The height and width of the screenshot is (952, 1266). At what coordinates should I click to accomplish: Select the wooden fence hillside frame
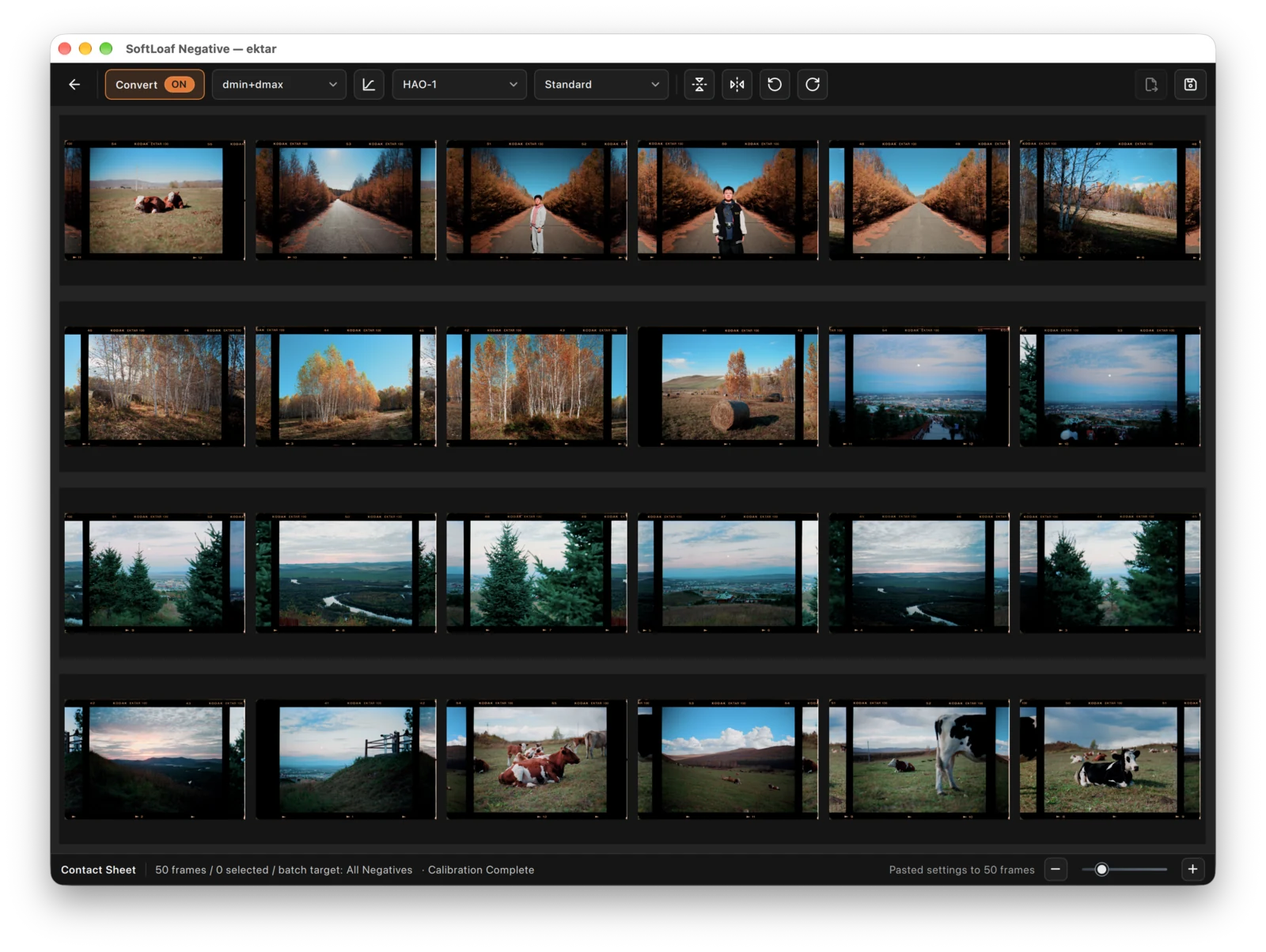tap(346, 759)
